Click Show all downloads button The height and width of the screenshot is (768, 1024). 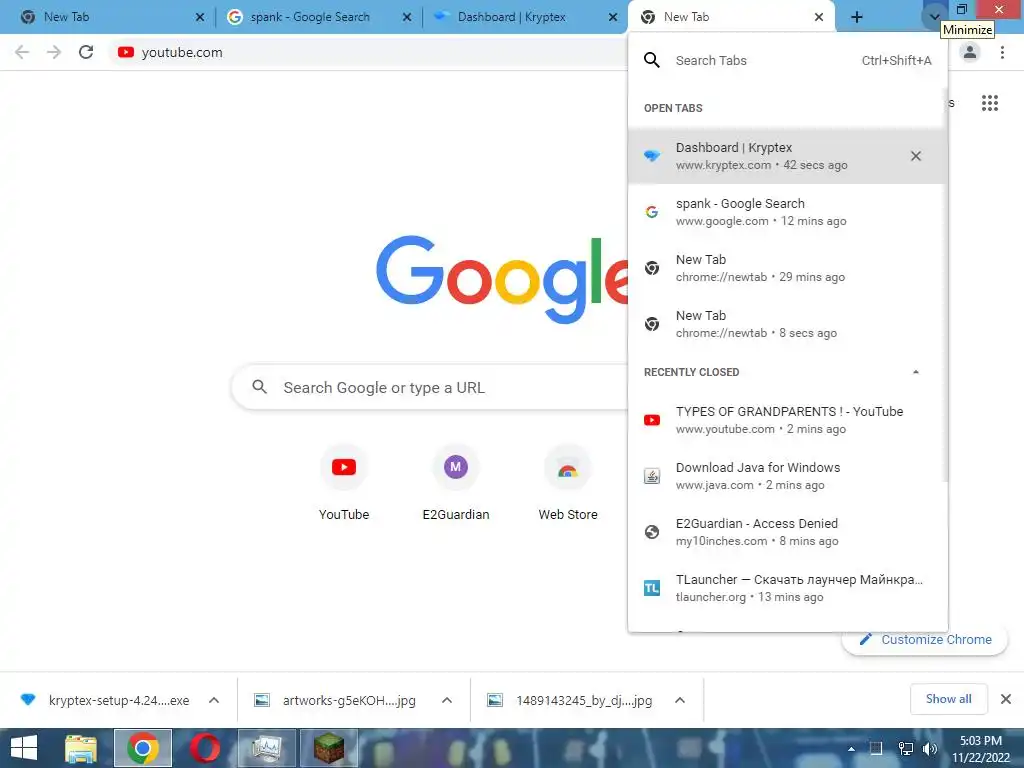948,699
